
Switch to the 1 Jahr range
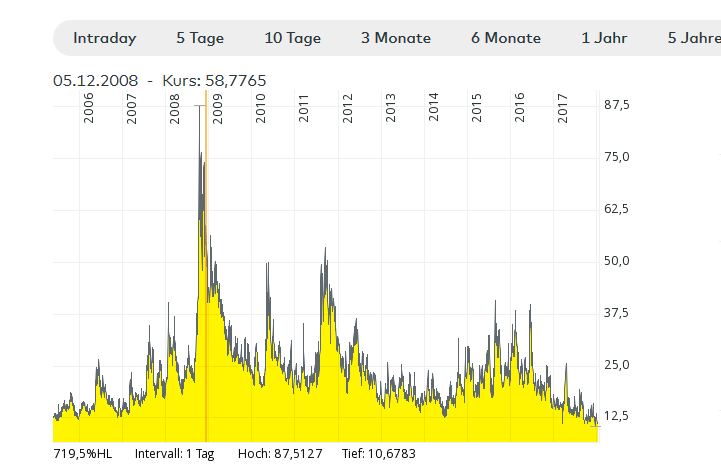(604, 38)
